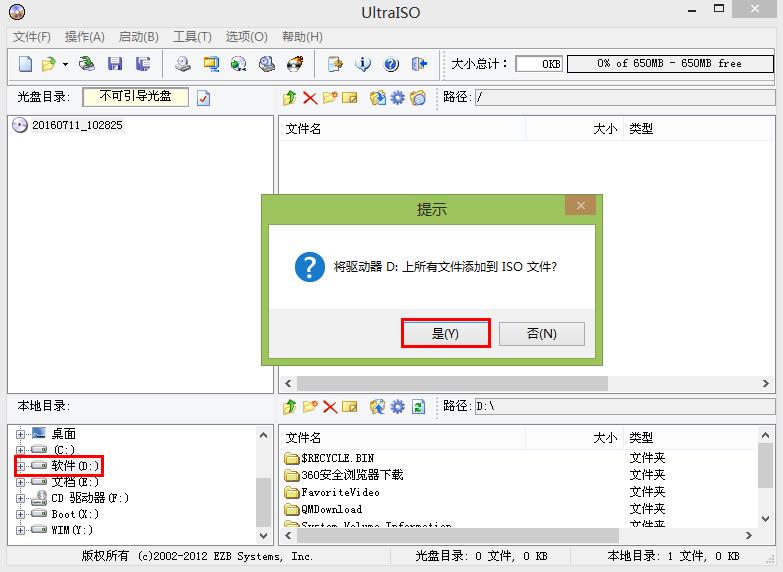The image size is (783, 572).
Task: Click the add-to-image icon in local toolbar
Action: 378,407
